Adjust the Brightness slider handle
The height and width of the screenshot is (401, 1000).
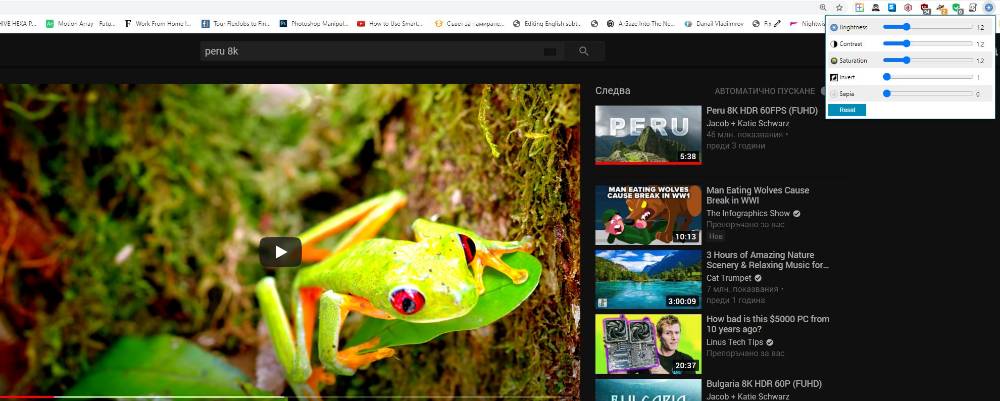pyautogui.click(x=906, y=27)
